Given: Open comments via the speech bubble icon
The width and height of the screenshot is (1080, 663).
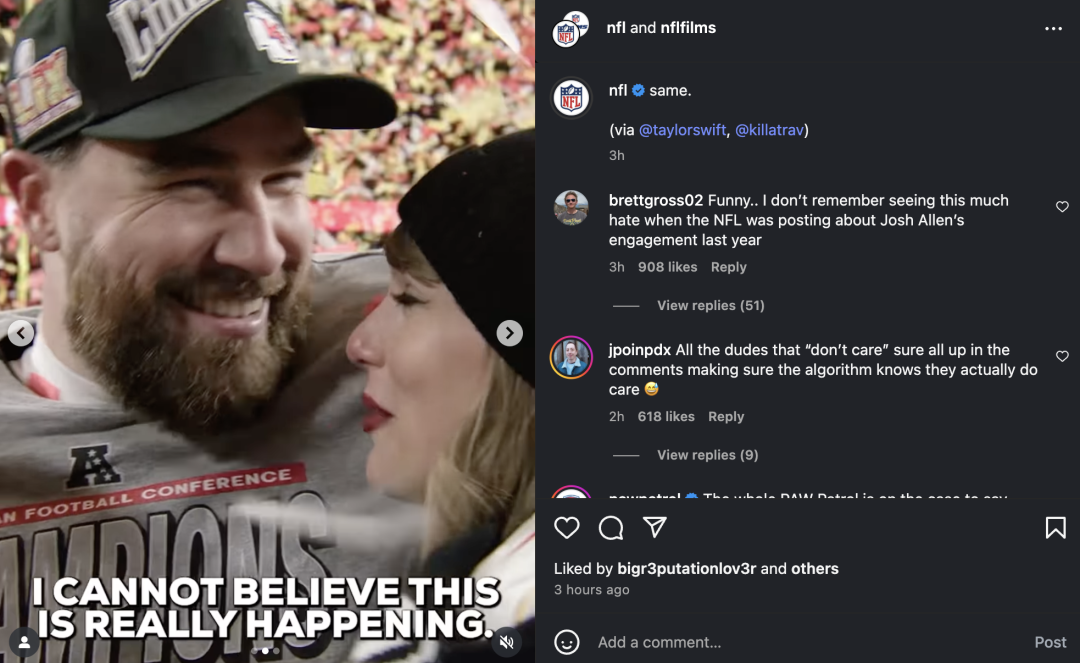Looking at the screenshot, I should pyautogui.click(x=611, y=528).
